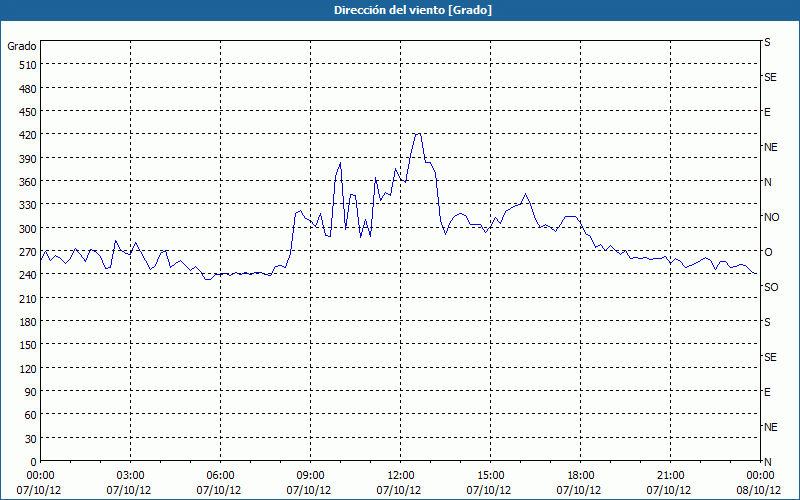800x500 pixels.
Task: Click the 15:00 time label on the x-axis
Action: pyautogui.click(x=491, y=476)
